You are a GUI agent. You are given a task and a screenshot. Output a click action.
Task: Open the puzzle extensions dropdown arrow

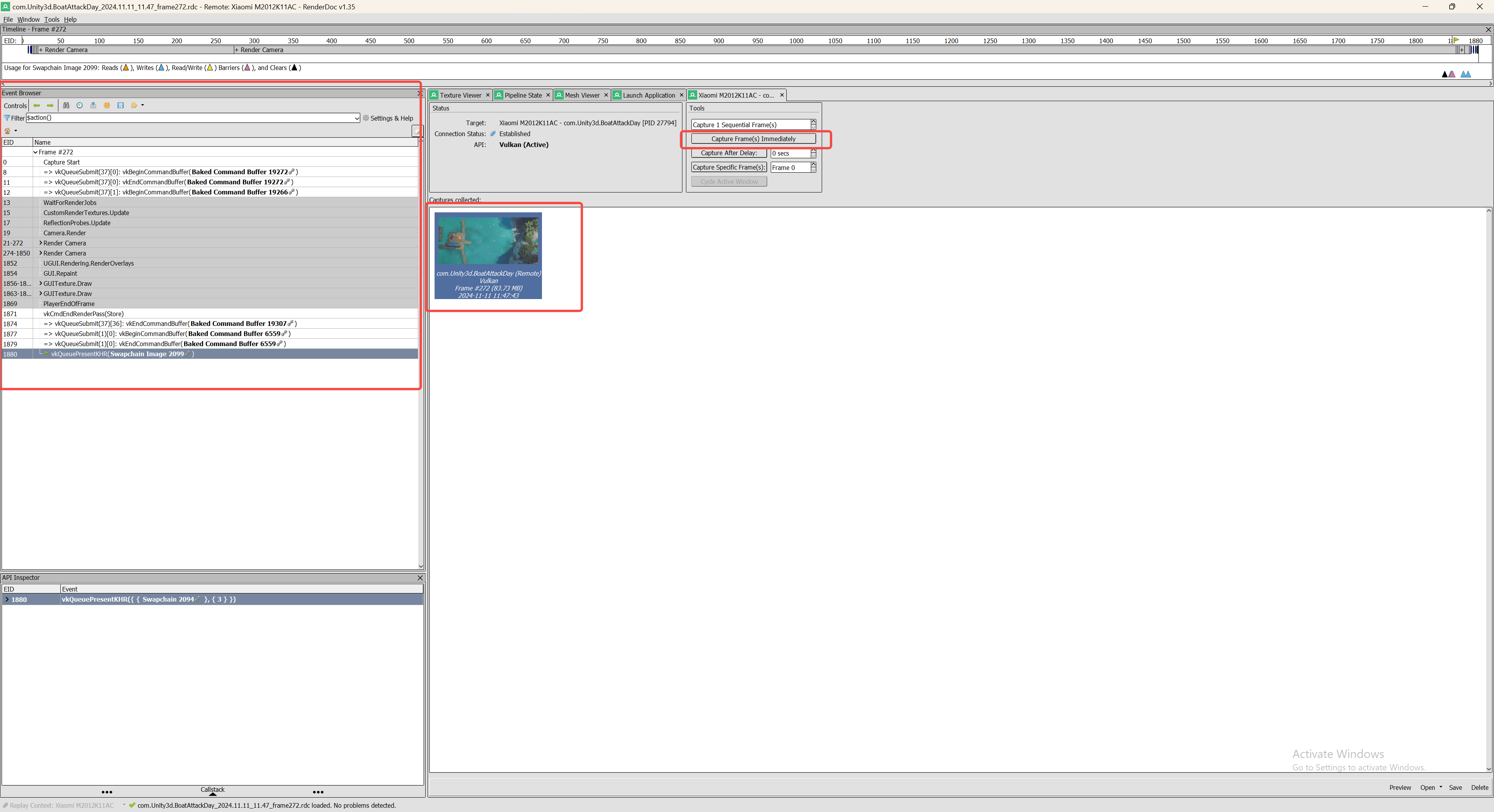click(x=143, y=105)
